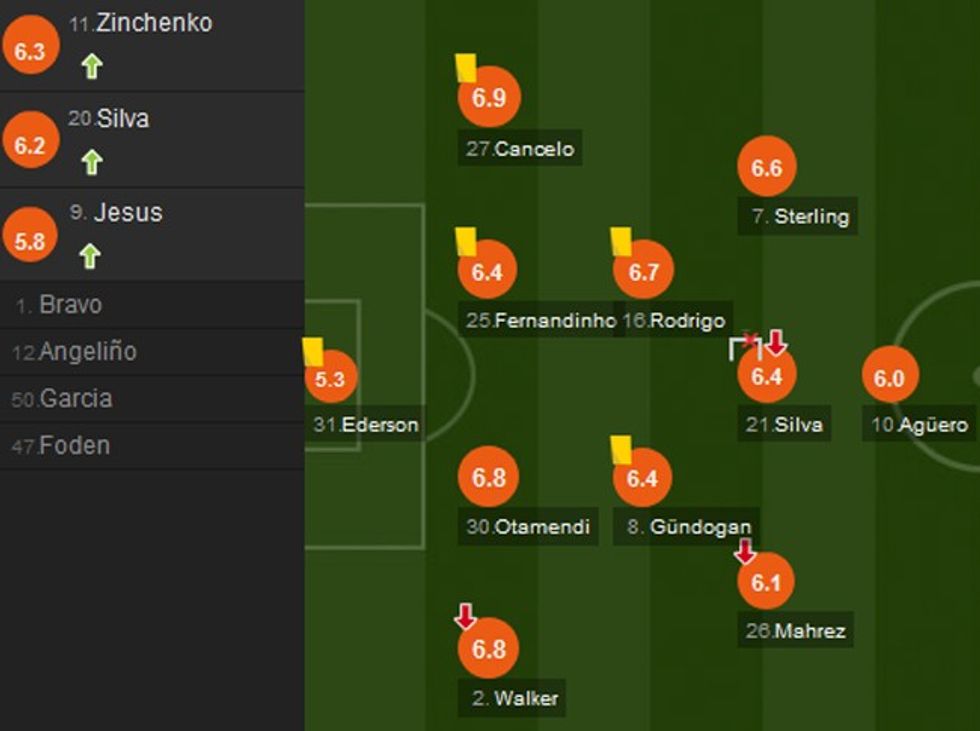The width and height of the screenshot is (980, 731).
Task: Open the 27.Cancelo player name label
Action: pos(520,150)
